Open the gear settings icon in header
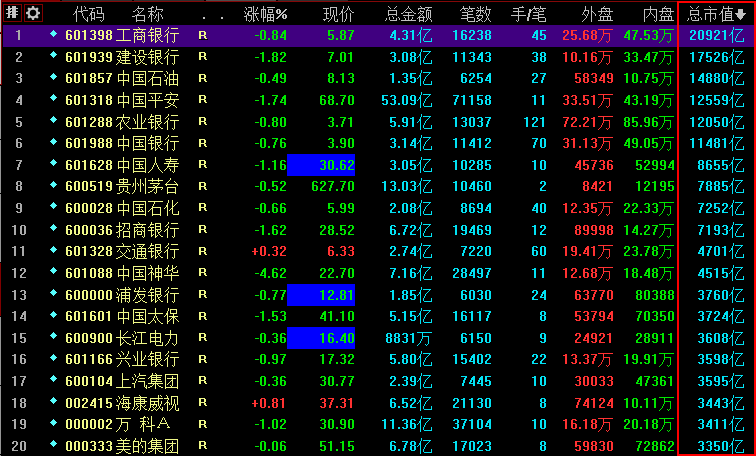756x456 pixels. click(33, 13)
